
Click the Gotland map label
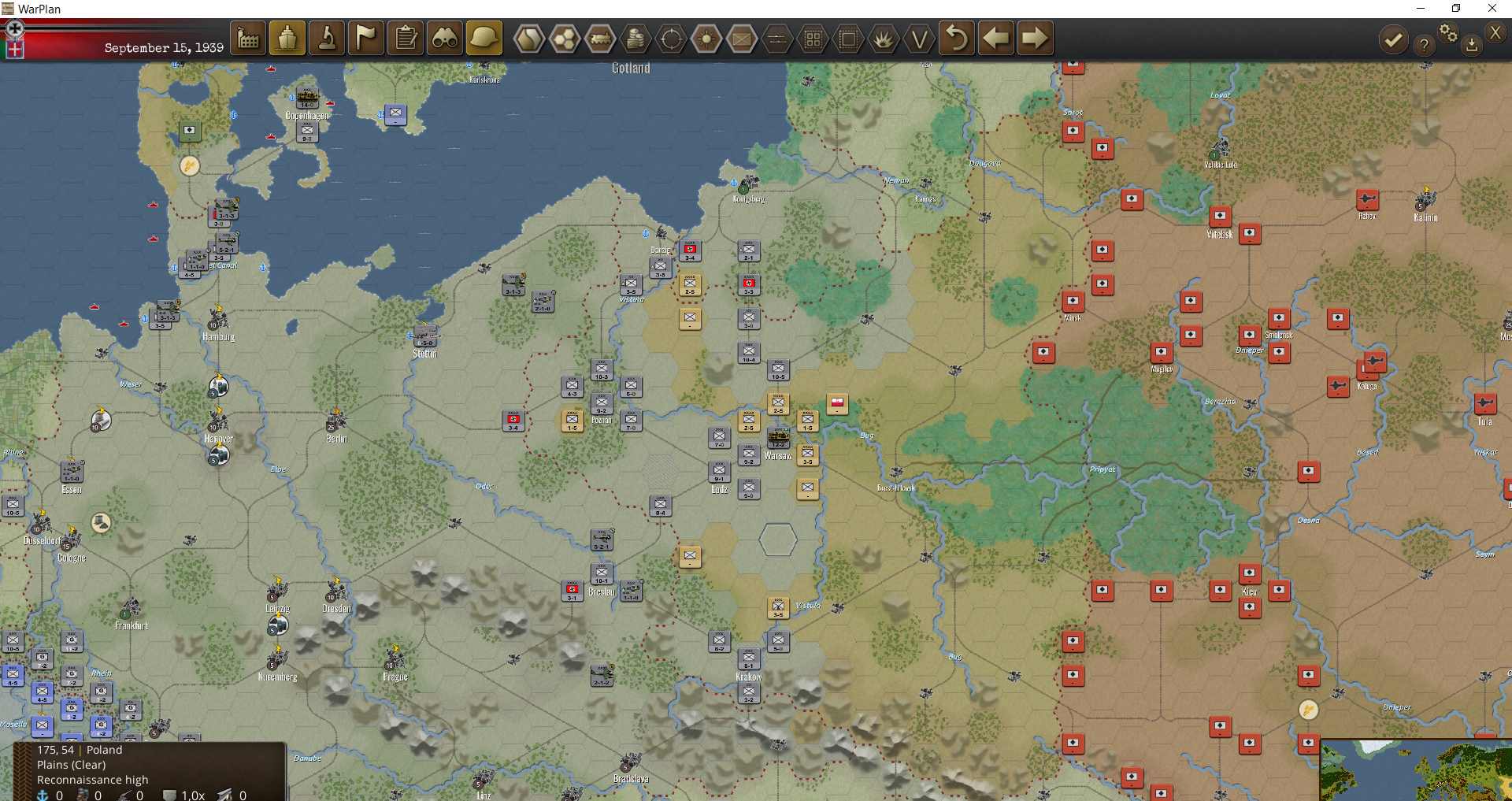click(x=631, y=69)
